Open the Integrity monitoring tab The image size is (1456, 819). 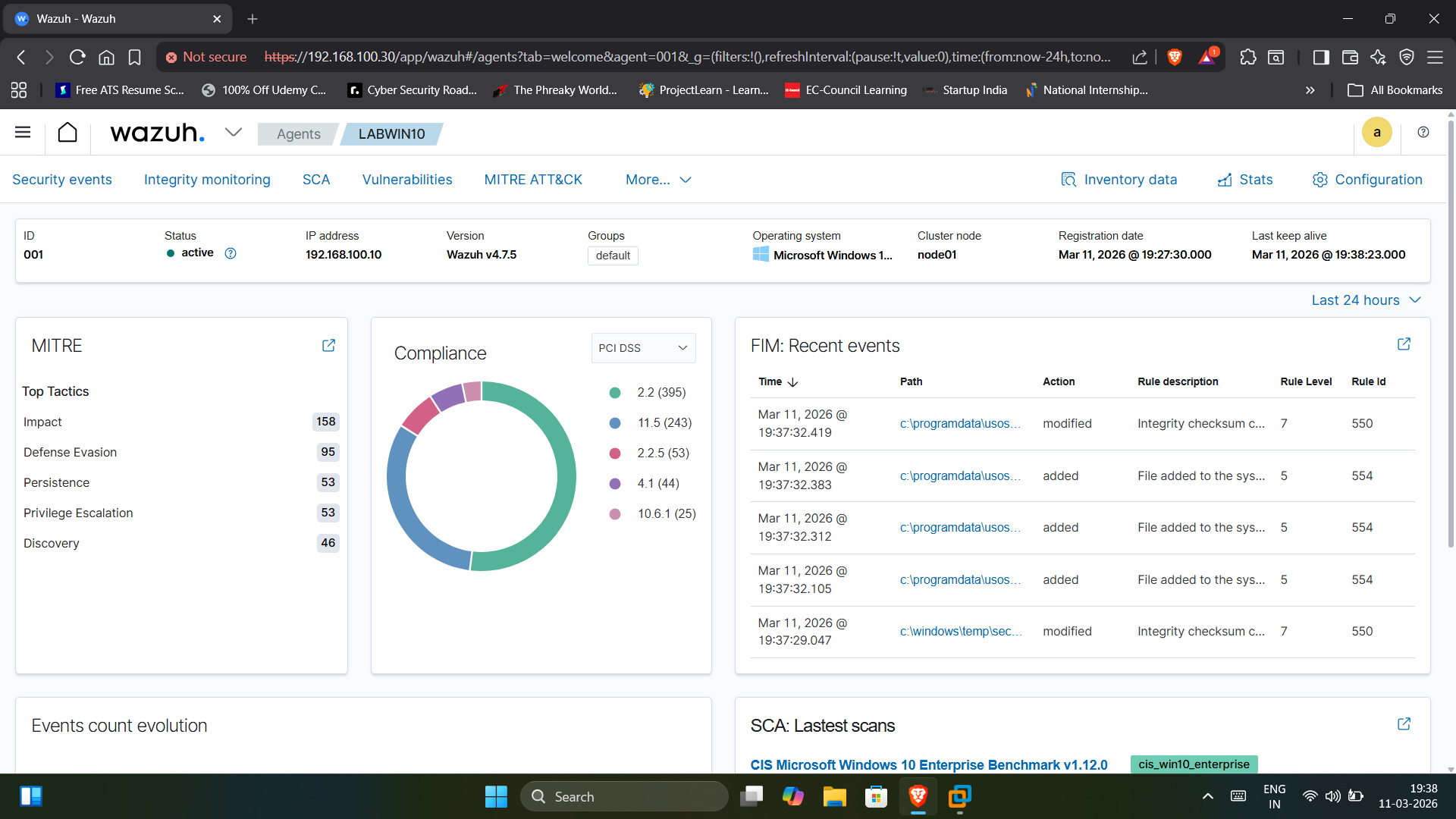click(207, 180)
